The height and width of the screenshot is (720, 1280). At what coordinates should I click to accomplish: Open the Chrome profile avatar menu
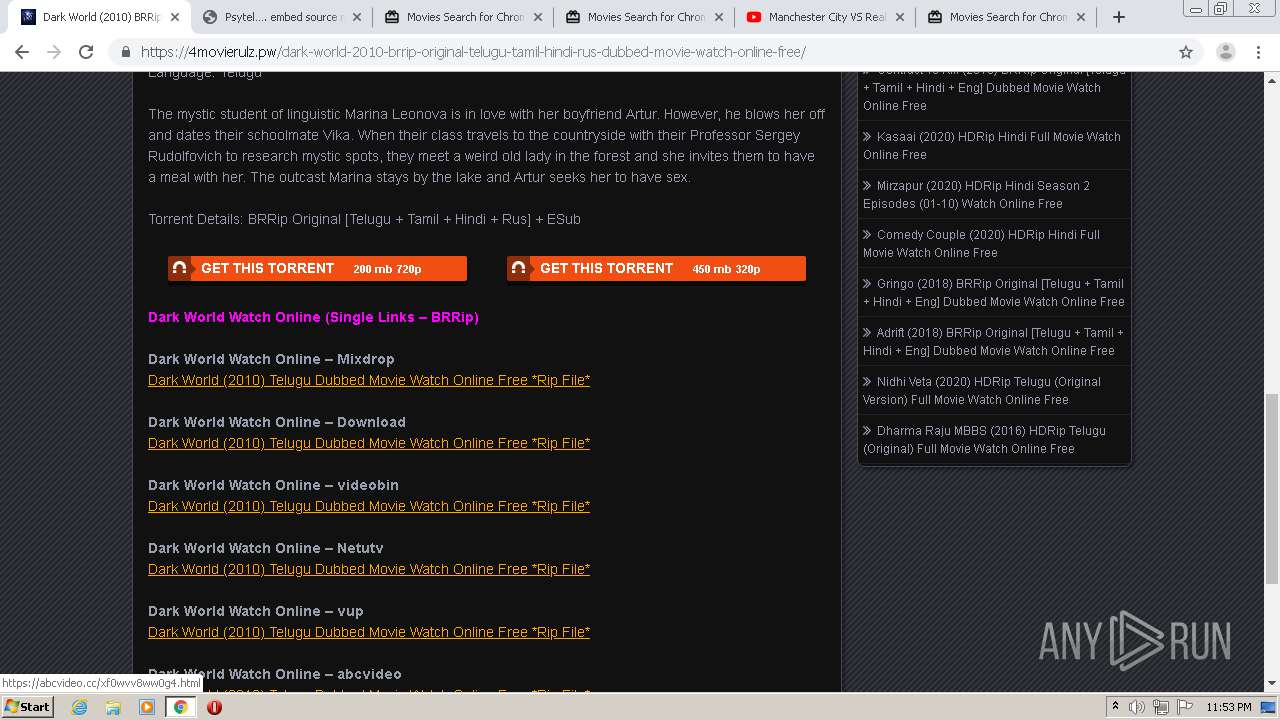(x=1225, y=52)
